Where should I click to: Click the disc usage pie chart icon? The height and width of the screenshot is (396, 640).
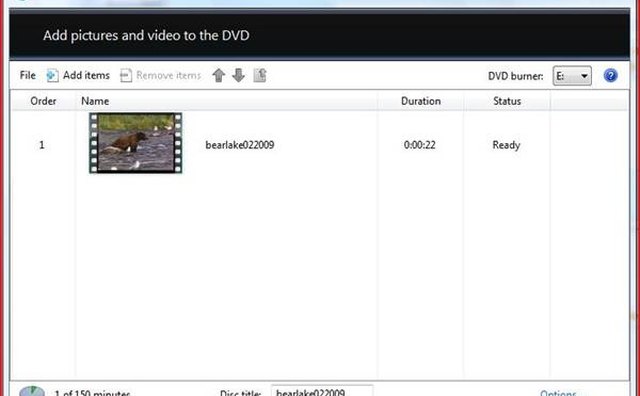coord(32,391)
